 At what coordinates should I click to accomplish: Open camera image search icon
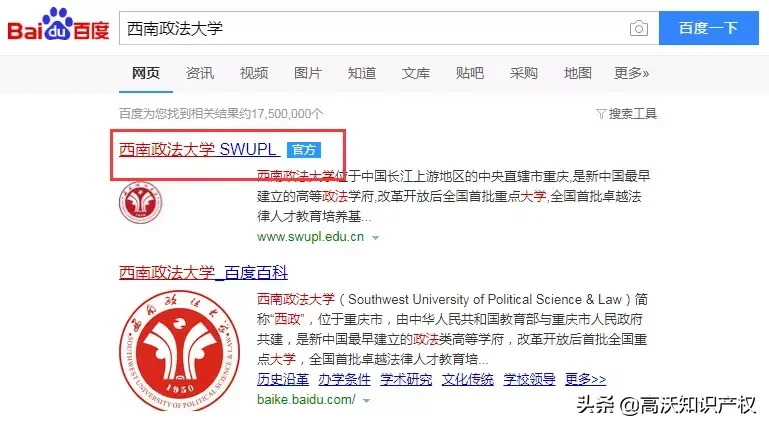639,28
